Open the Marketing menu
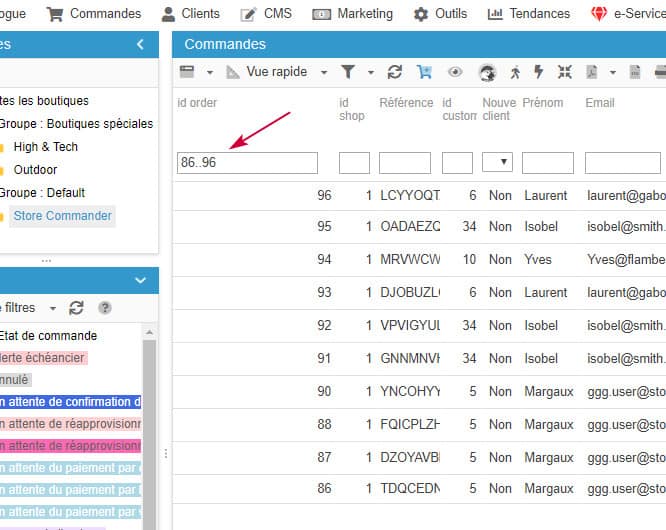Image resolution: width=666 pixels, height=530 pixels. 353,14
